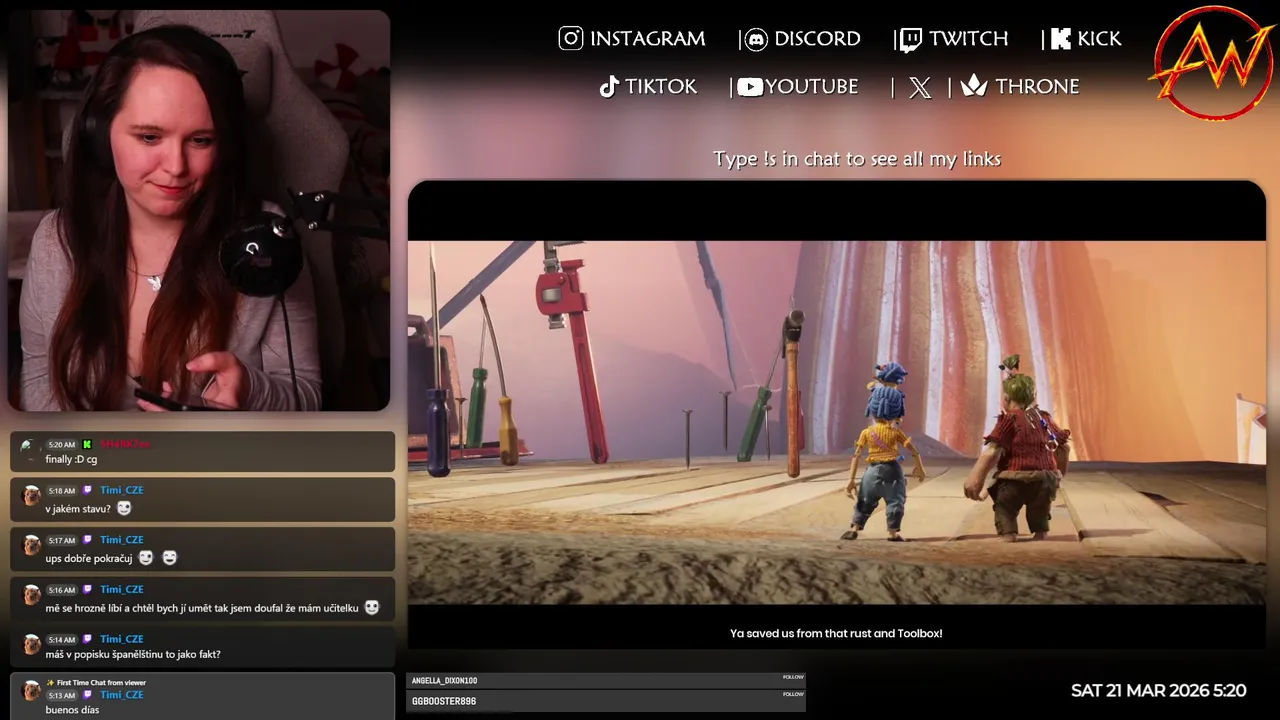Click emoji after 'že mám učitelku'

[372, 607]
